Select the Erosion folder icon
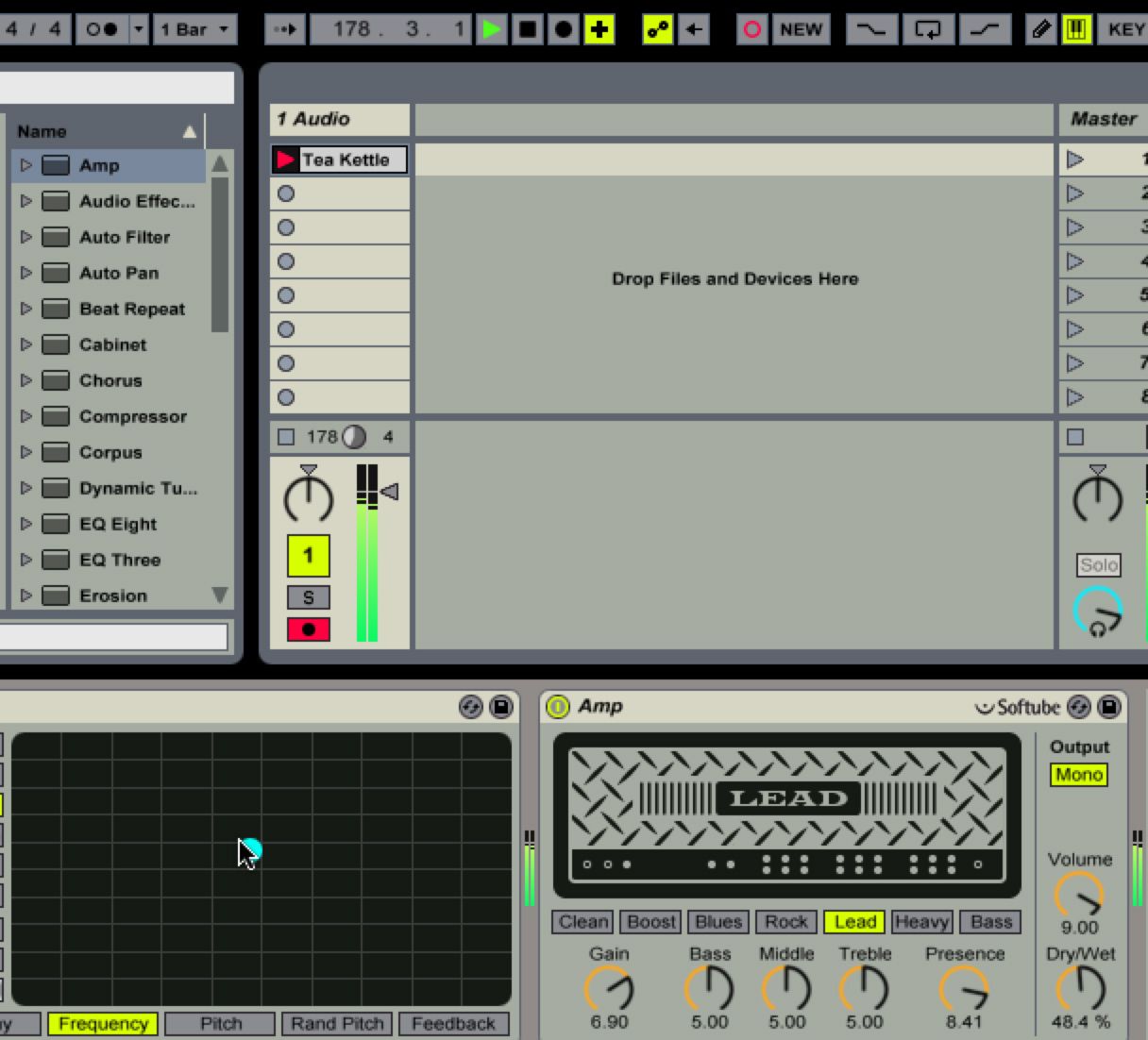 [57, 595]
